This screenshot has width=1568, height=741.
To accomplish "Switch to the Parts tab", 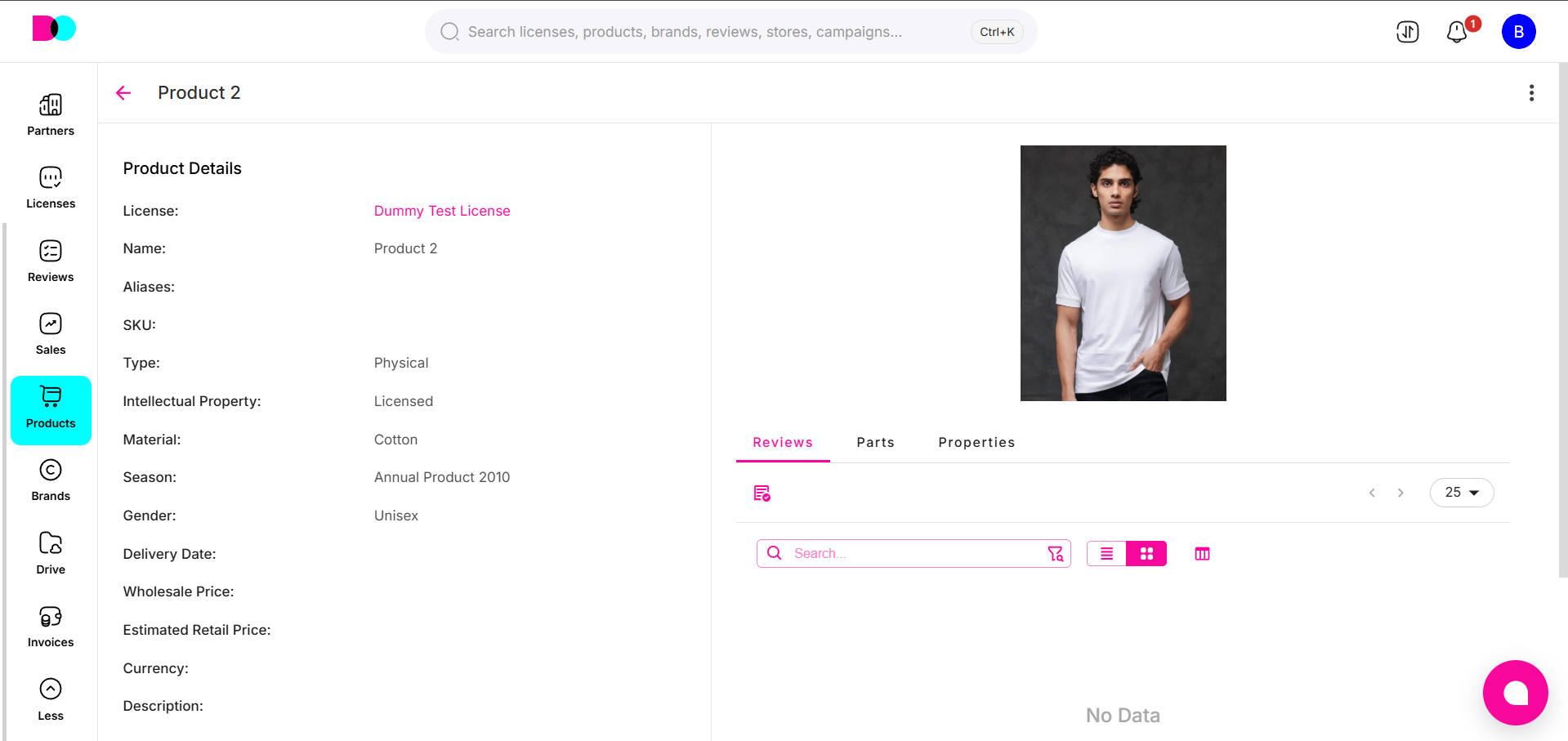I will pos(875,442).
